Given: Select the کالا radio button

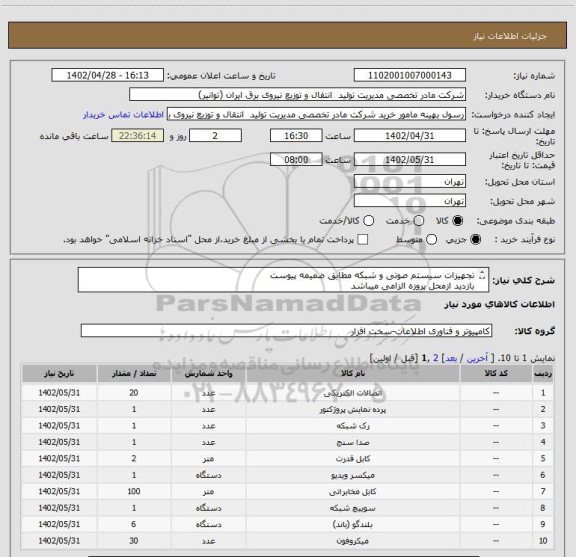Looking at the screenshot, I should point(458,220).
